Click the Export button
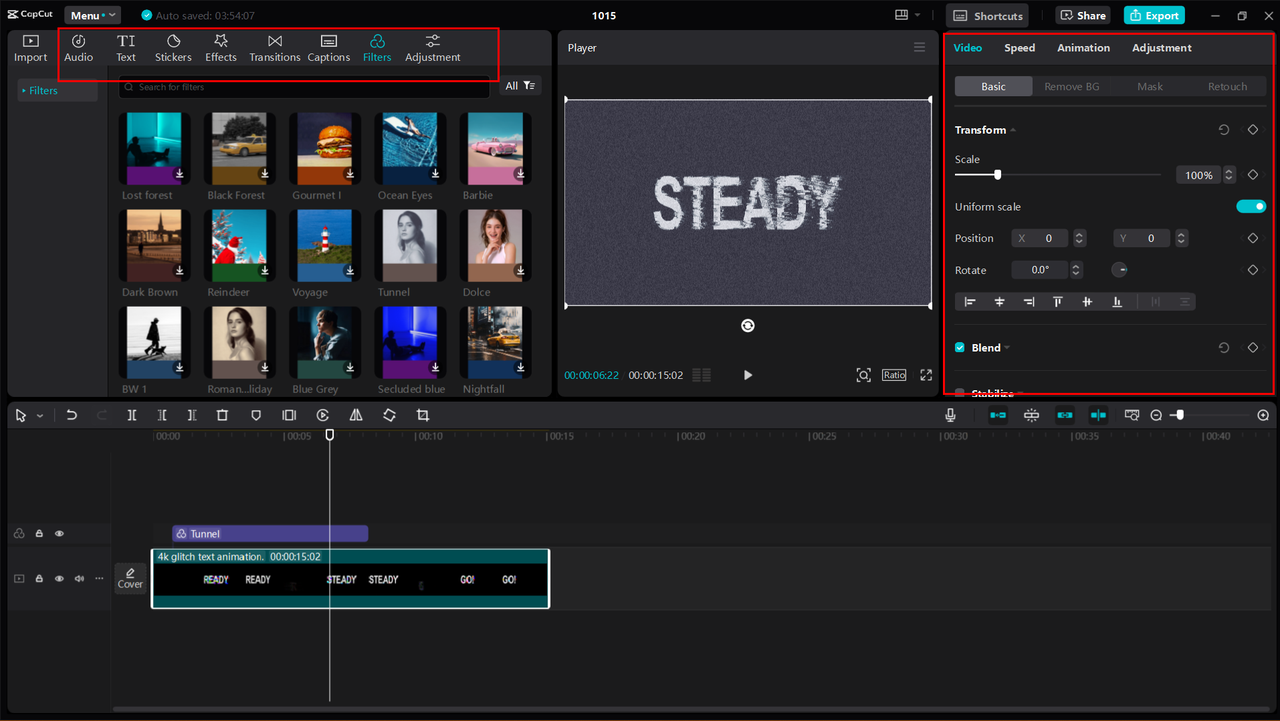The height and width of the screenshot is (721, 1280). [x=1154, y=16]
